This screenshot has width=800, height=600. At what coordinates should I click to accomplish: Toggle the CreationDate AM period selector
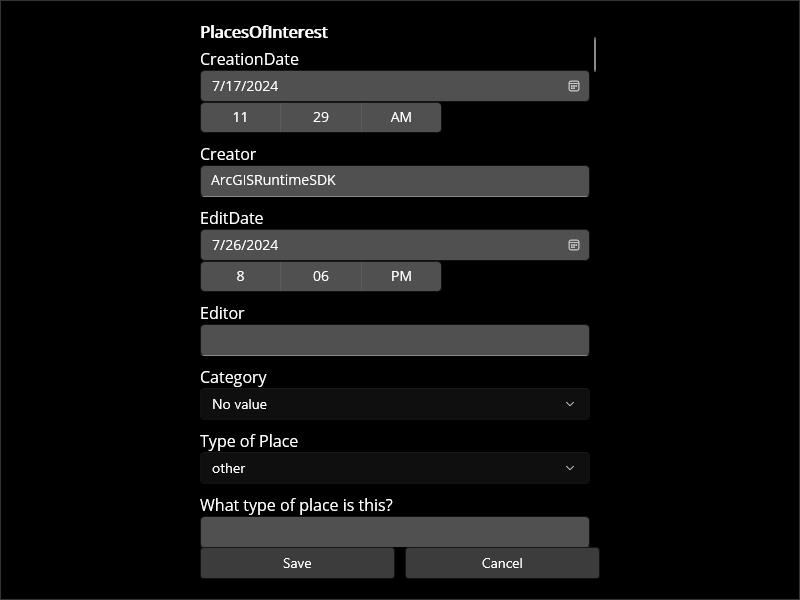[x=401, y=117]
